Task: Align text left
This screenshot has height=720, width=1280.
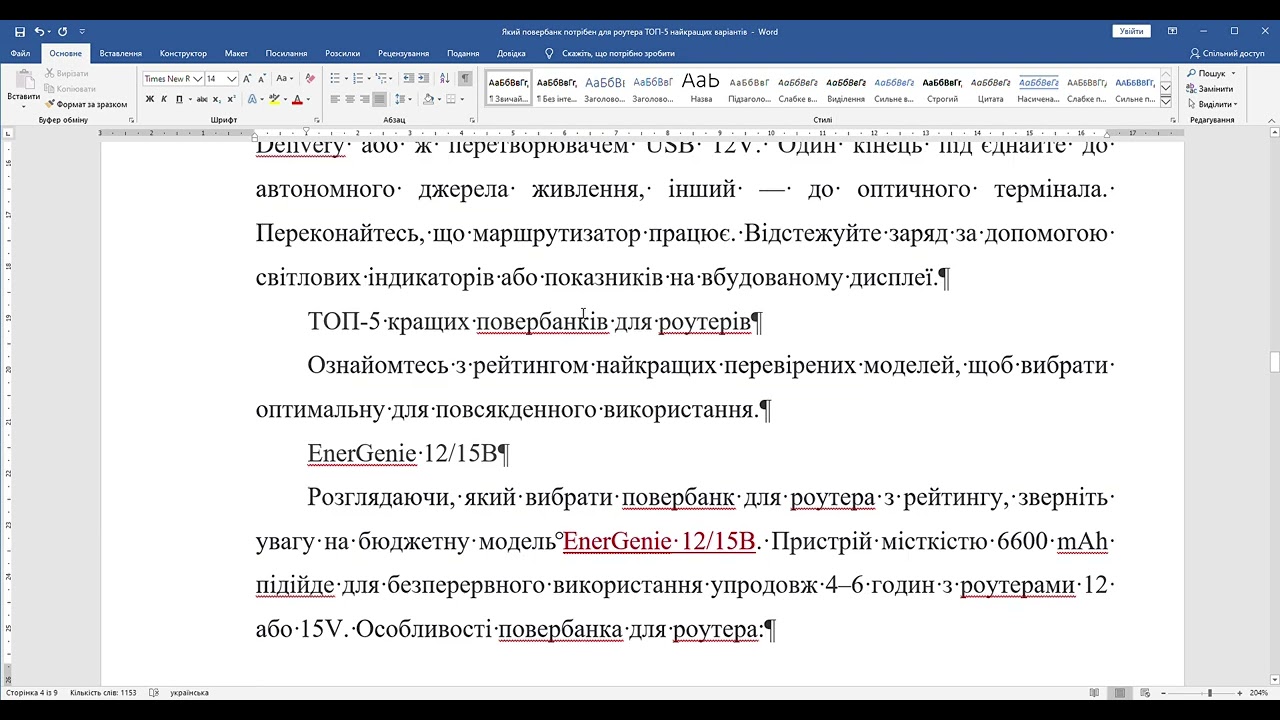Action: point(335,99)
